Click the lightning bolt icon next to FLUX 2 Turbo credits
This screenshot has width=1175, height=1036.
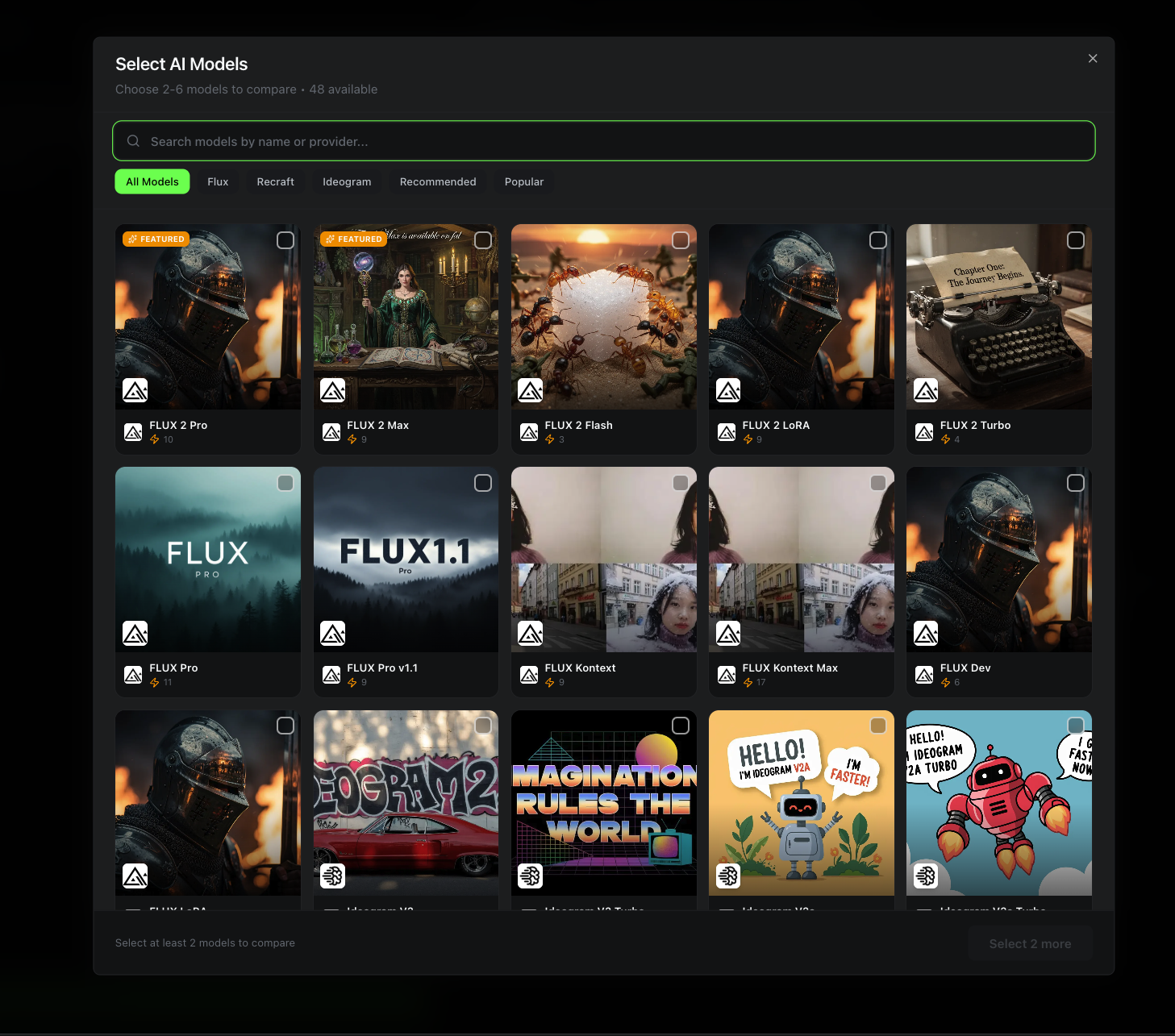[x=946, y=439]
